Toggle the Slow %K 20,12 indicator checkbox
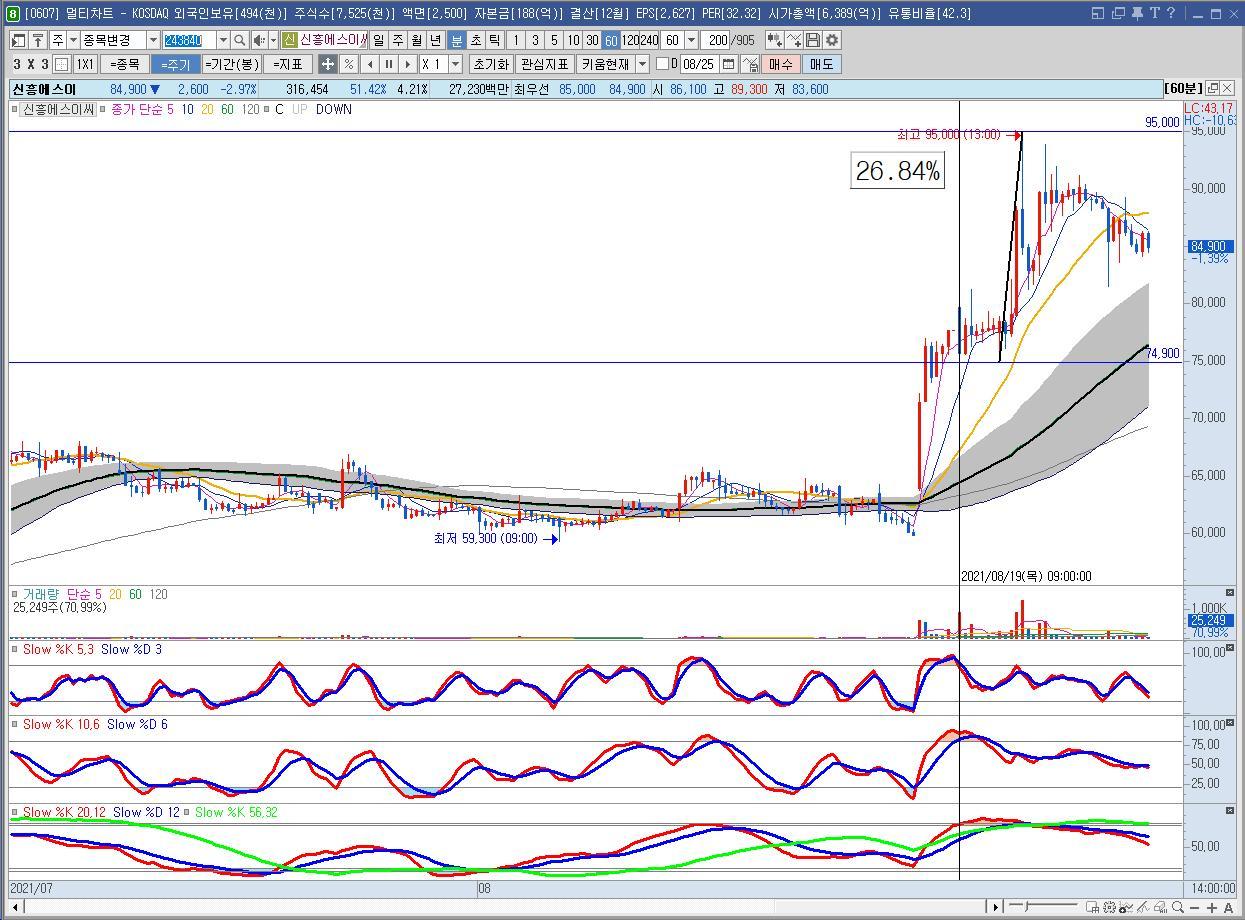The height and width of the screenshot is (920, 1245). click(x=15, y=812)
